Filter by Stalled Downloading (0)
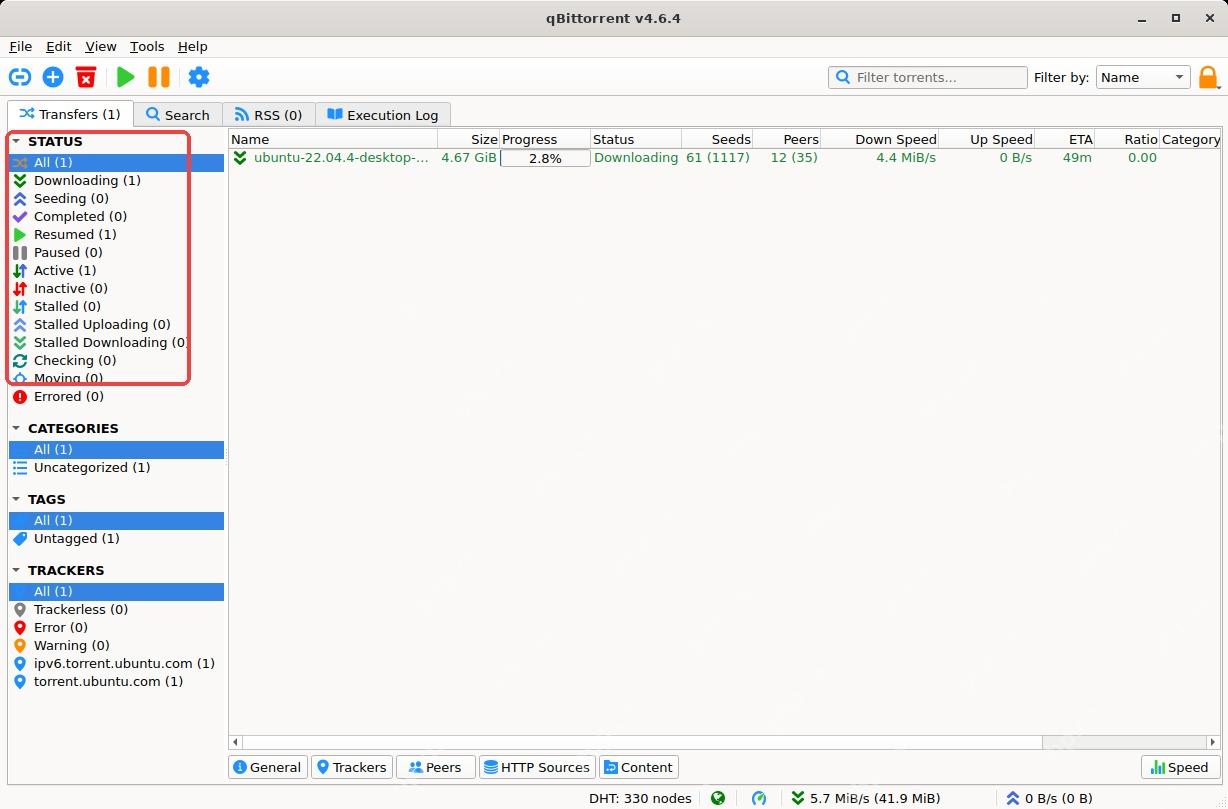The image size is (1228, 809). (110, 342)
